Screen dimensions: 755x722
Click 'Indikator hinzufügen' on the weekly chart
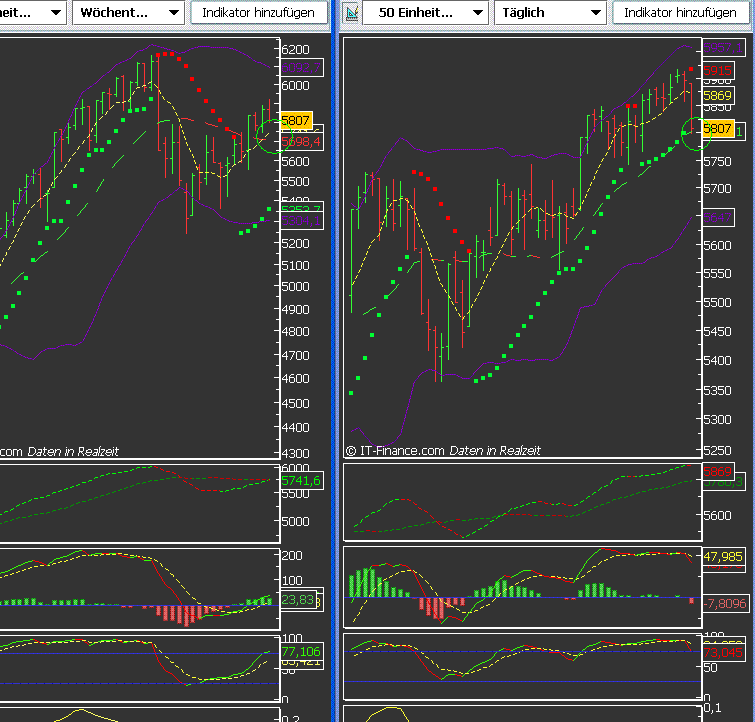(x=259, y=13)
